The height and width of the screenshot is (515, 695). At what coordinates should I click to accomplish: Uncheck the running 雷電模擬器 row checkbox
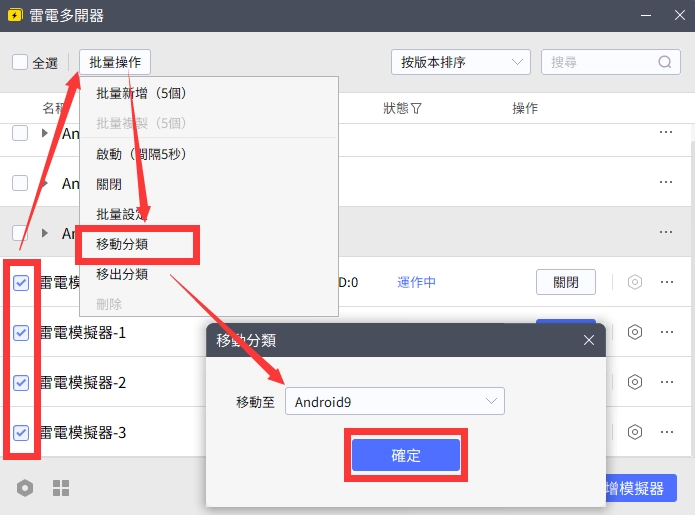21,282
